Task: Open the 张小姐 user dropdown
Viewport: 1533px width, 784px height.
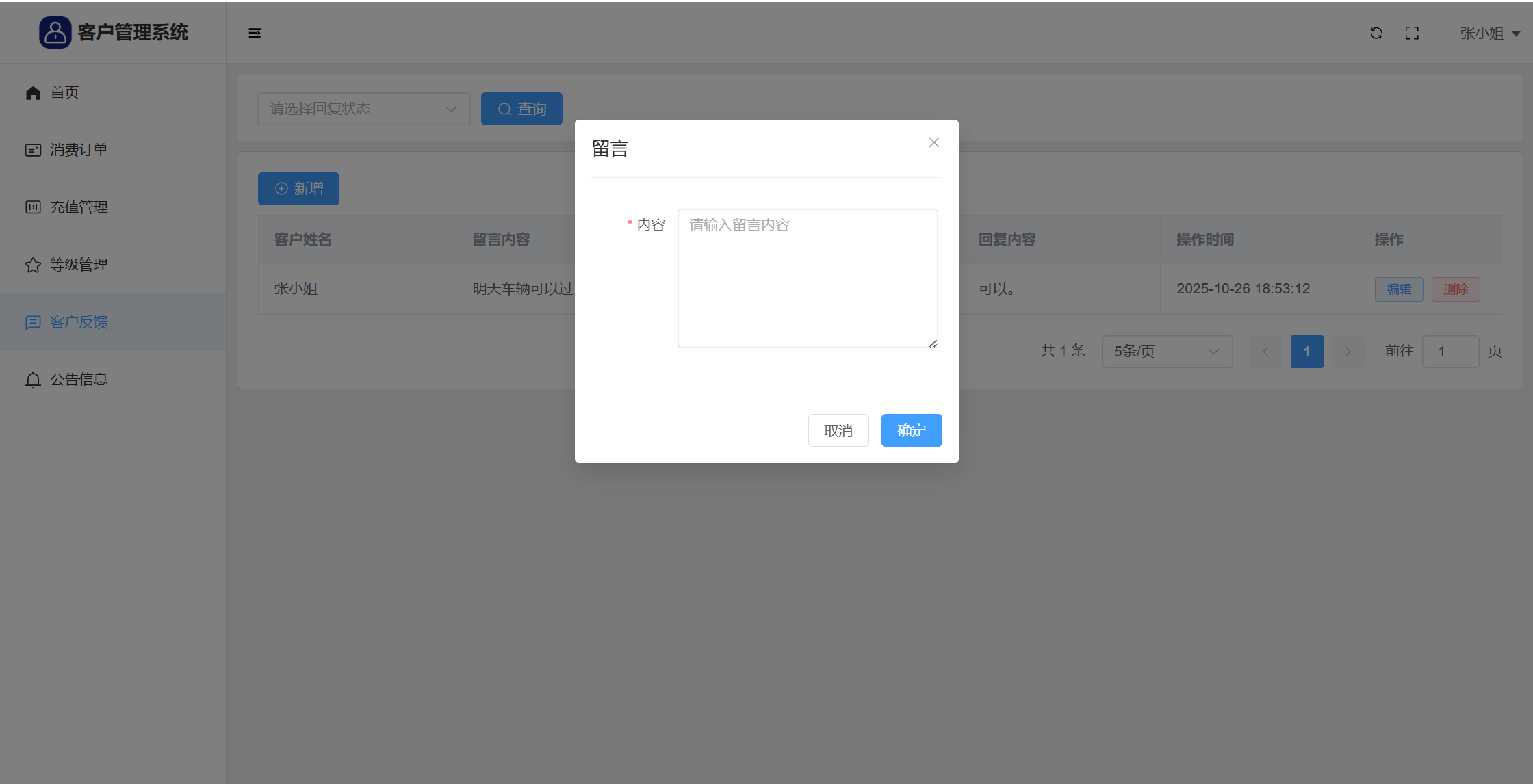Action: [x=1489, y=34]
